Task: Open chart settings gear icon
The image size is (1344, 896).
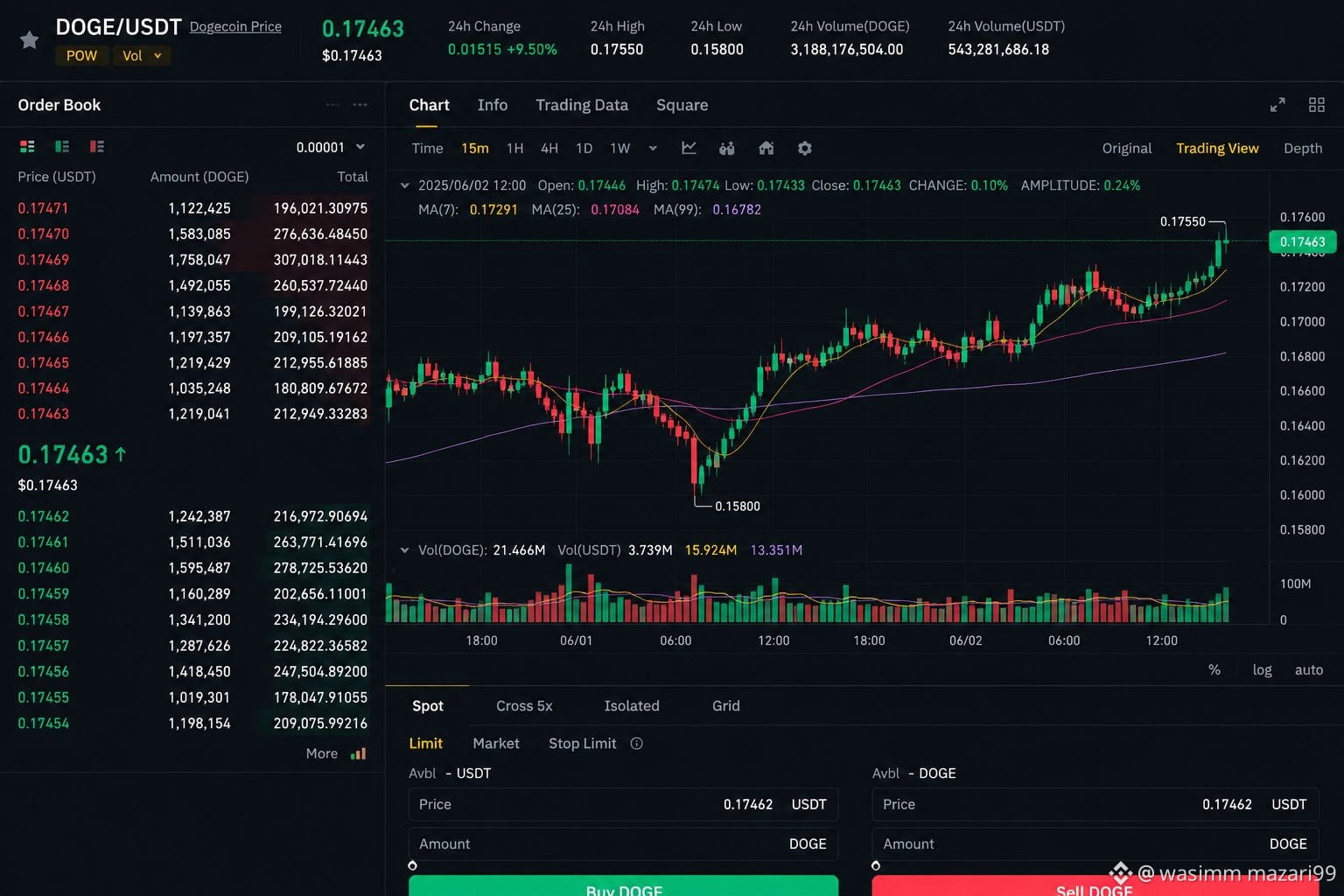Action: (x=805, y=149)
